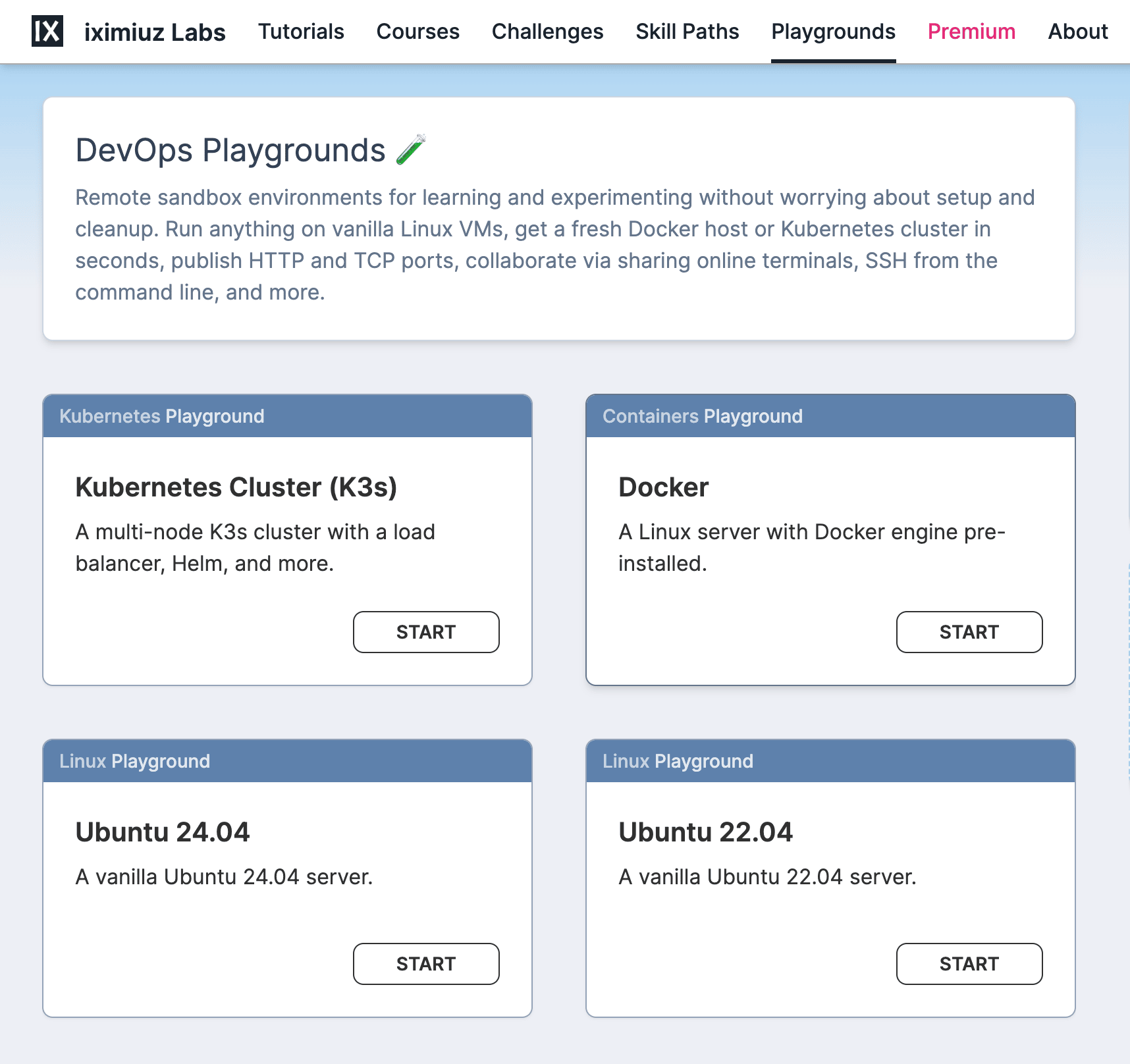Click the Linux Playground header above Ubuntu 22.04
The image size is (1130, 1064).
click(830, 761)
